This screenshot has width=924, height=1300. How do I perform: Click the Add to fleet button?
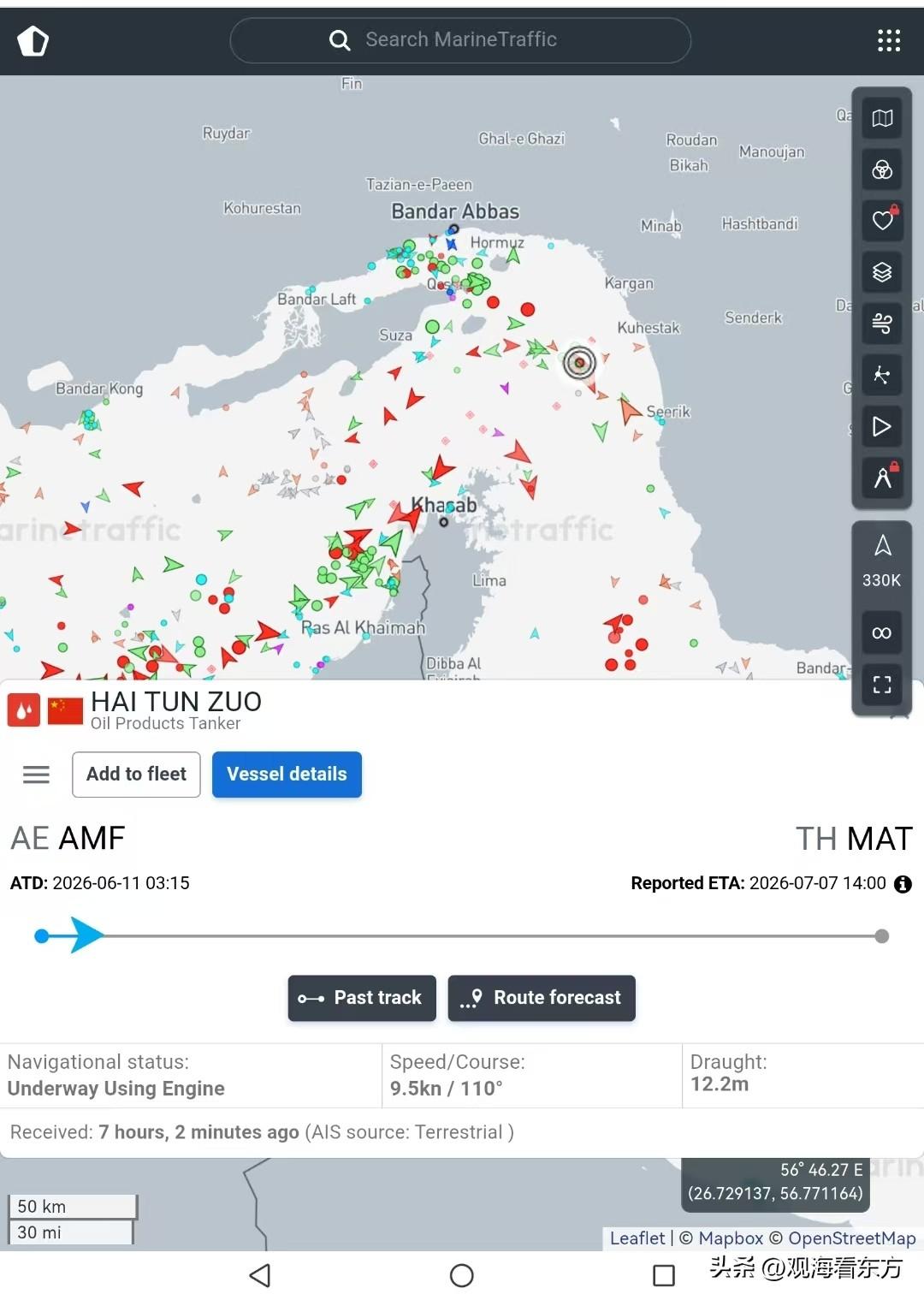point(136,775)
